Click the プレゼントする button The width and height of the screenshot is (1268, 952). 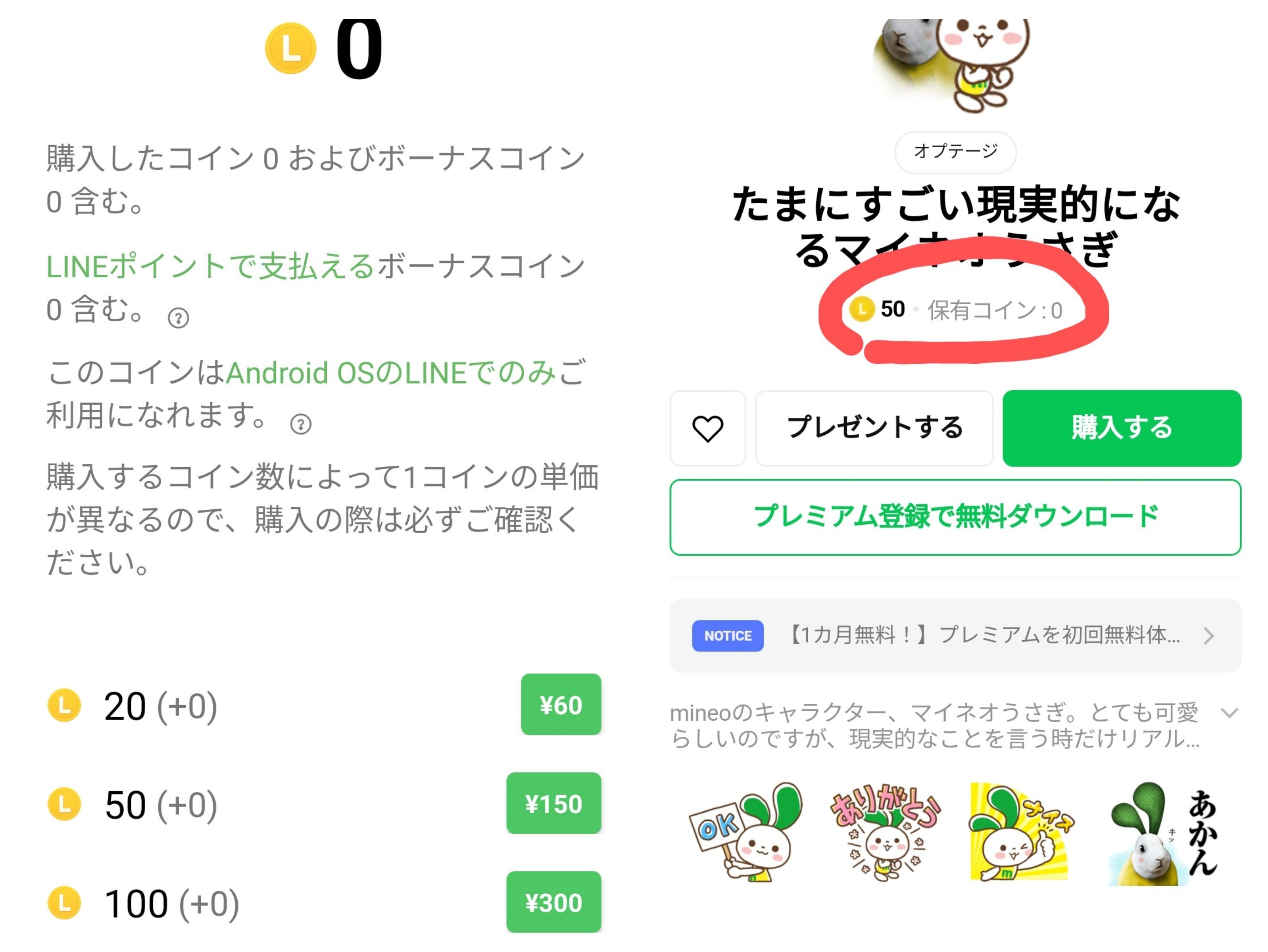874,428
